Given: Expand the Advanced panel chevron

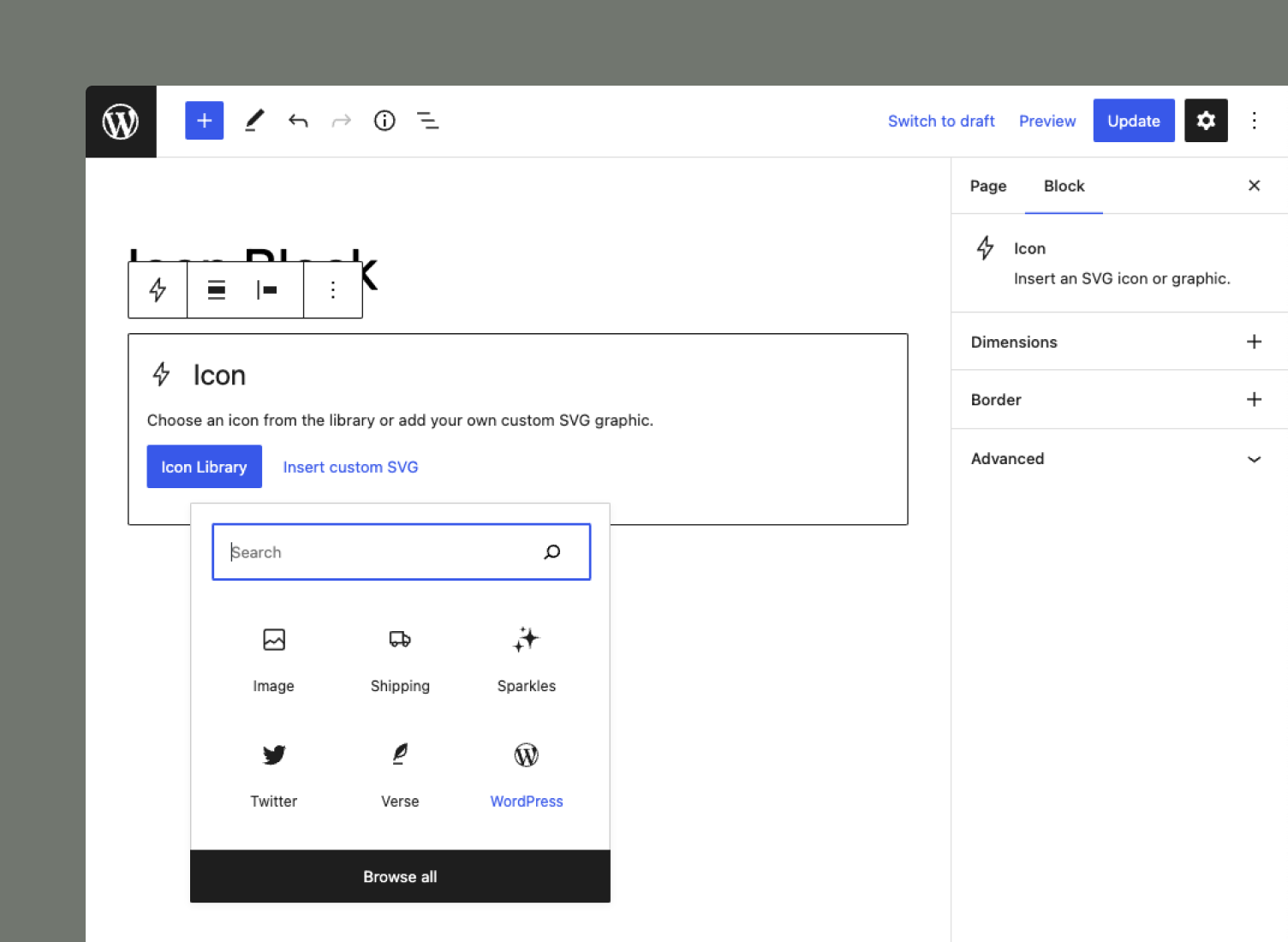Looking at the screenshot, I should pos(1254,459).
